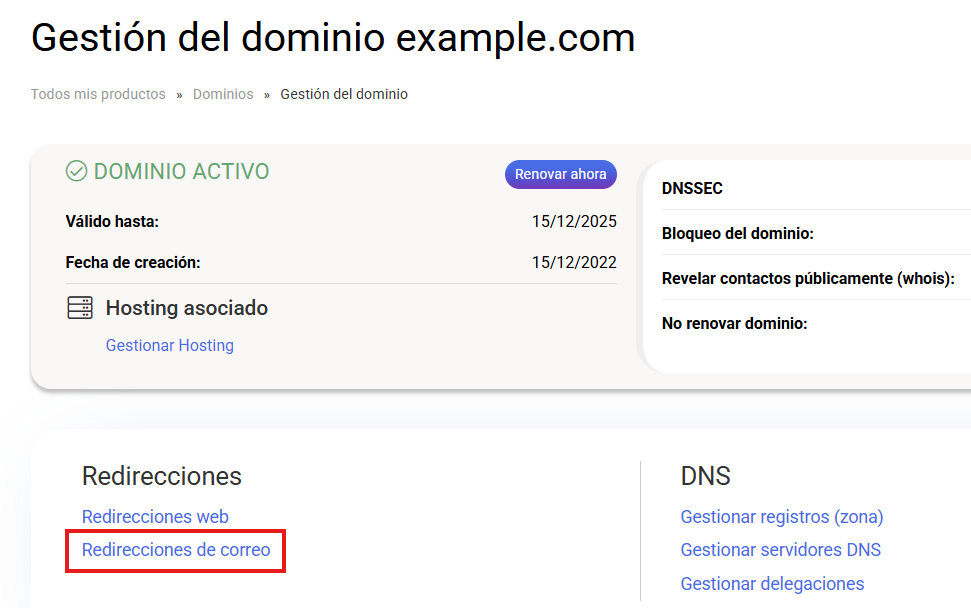This screenshot has width=971, height=608.
Task: Select Gestionar servidores DNS
Action: [780, 550]
